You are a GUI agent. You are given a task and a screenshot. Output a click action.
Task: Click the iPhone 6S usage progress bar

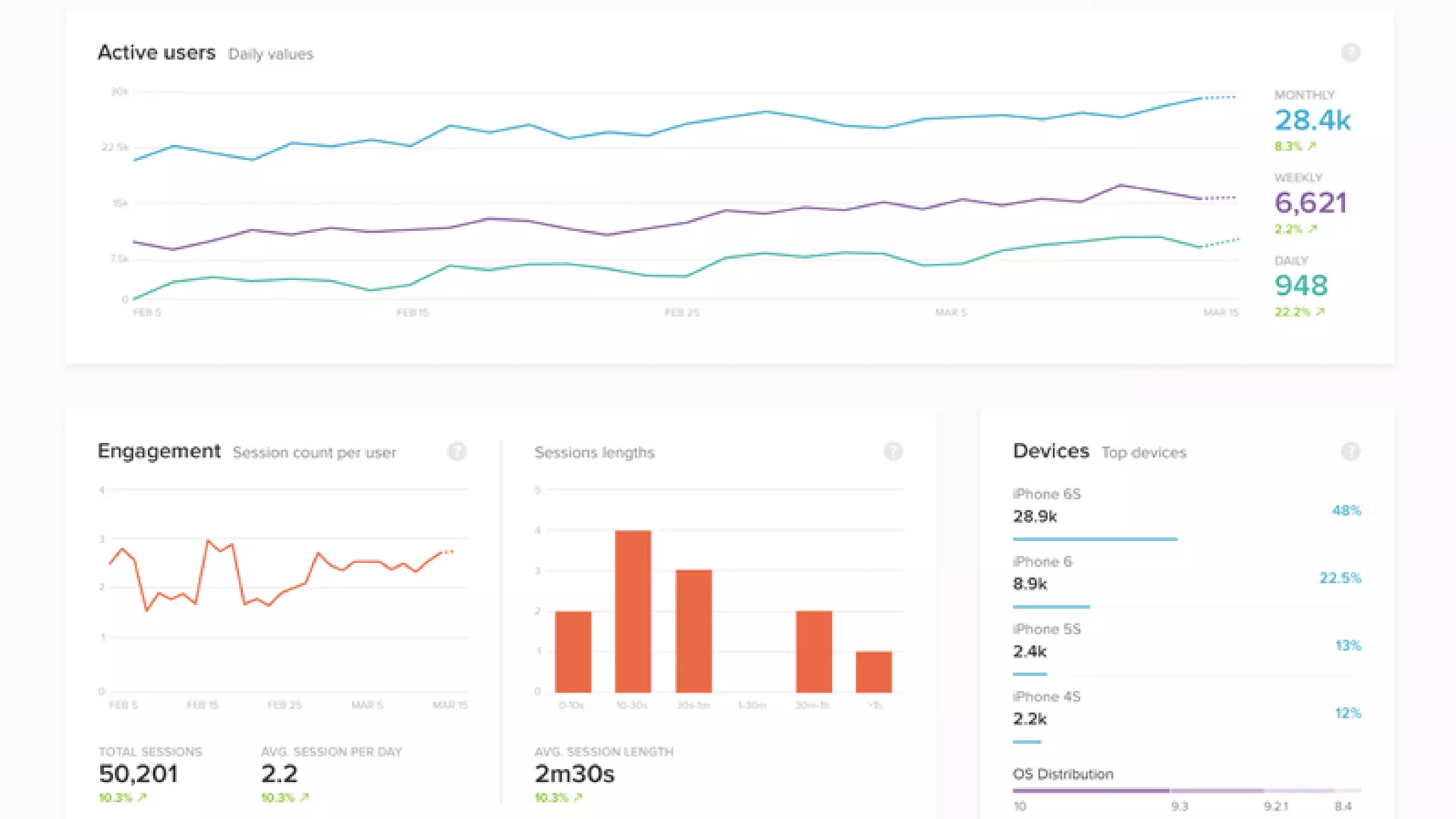tap(1095, 539)
